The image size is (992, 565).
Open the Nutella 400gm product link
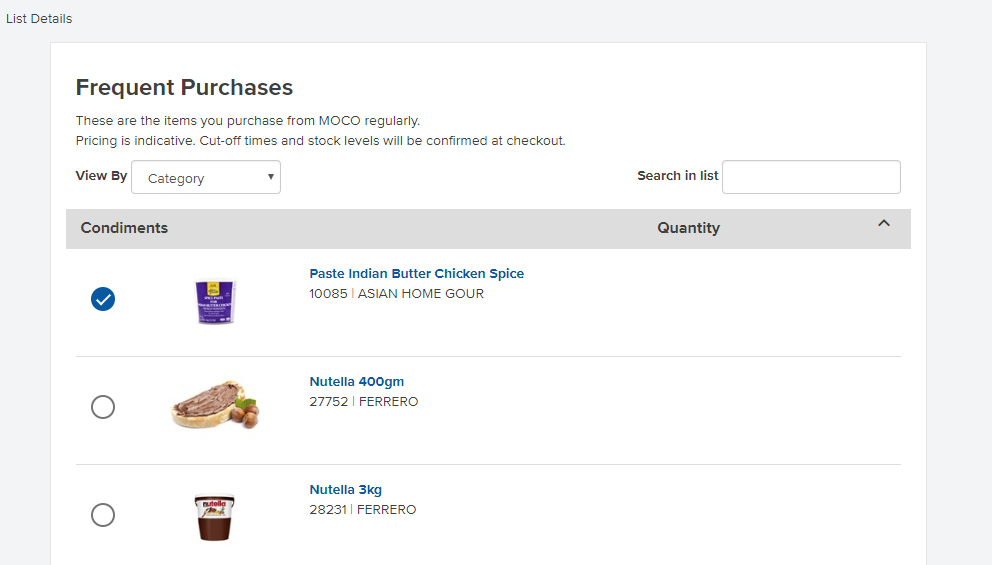click(x=357, y=382)
